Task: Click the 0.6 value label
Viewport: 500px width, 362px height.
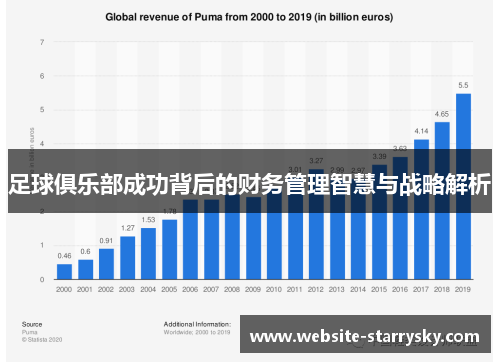Action: point(85,251)
